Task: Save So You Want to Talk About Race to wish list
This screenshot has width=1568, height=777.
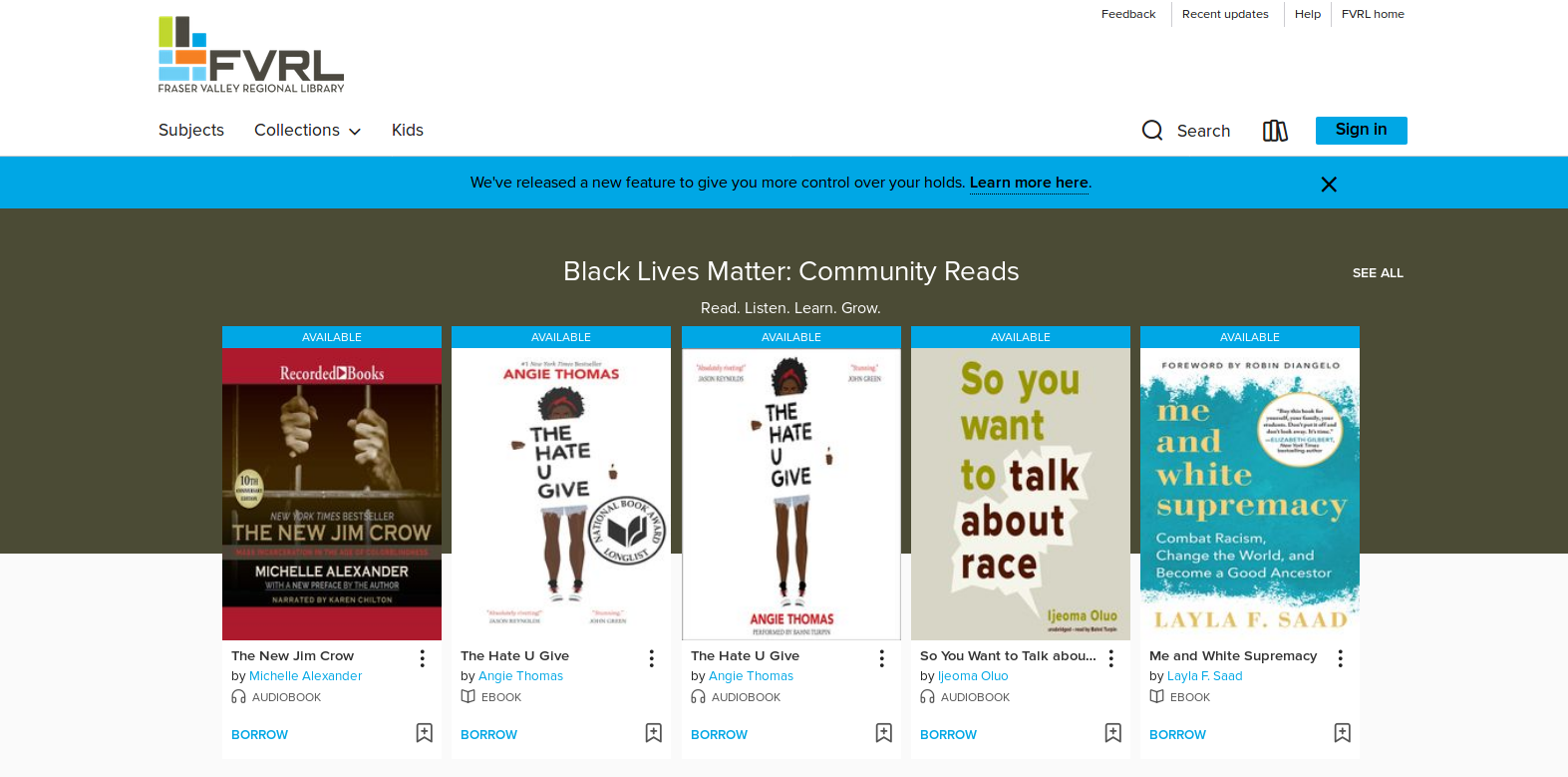Action: (1113, 733)
